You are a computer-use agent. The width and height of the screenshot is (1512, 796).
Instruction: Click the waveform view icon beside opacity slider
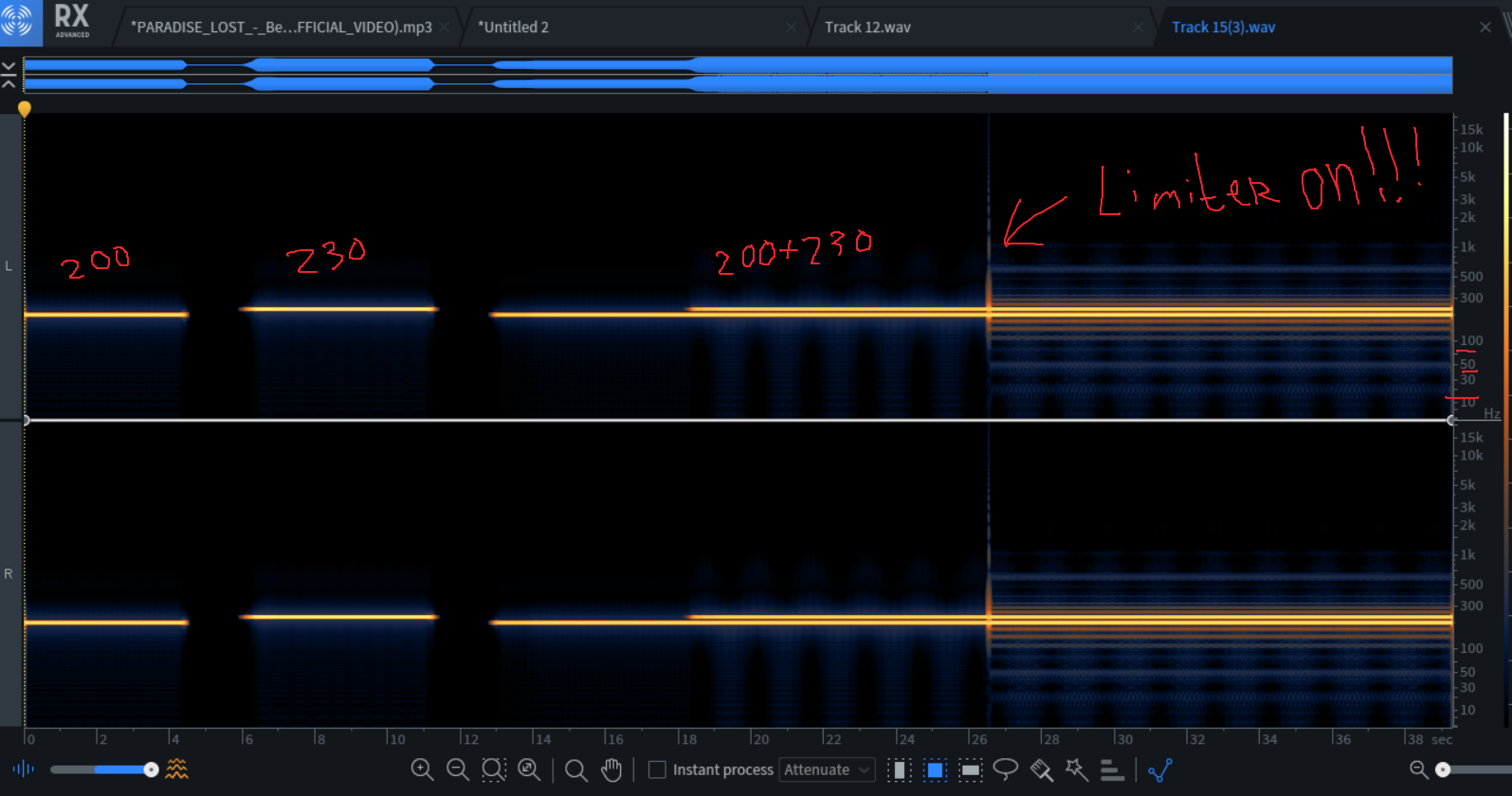pos(23,769)
